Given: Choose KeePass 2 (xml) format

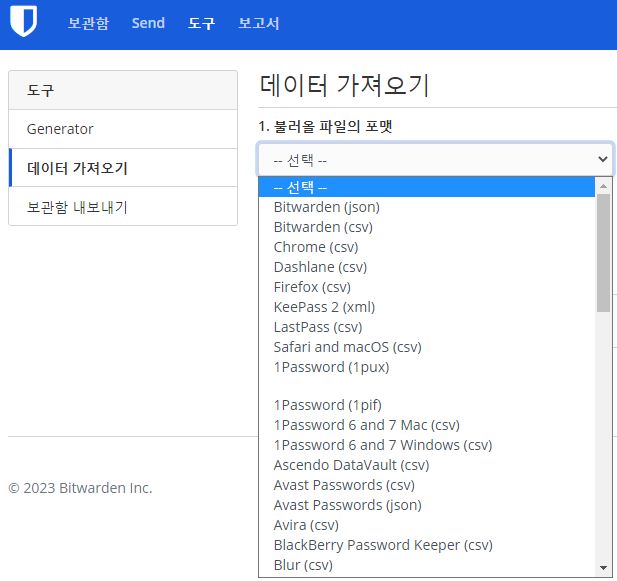Looking at the screenshot, I should coord(427,307).
